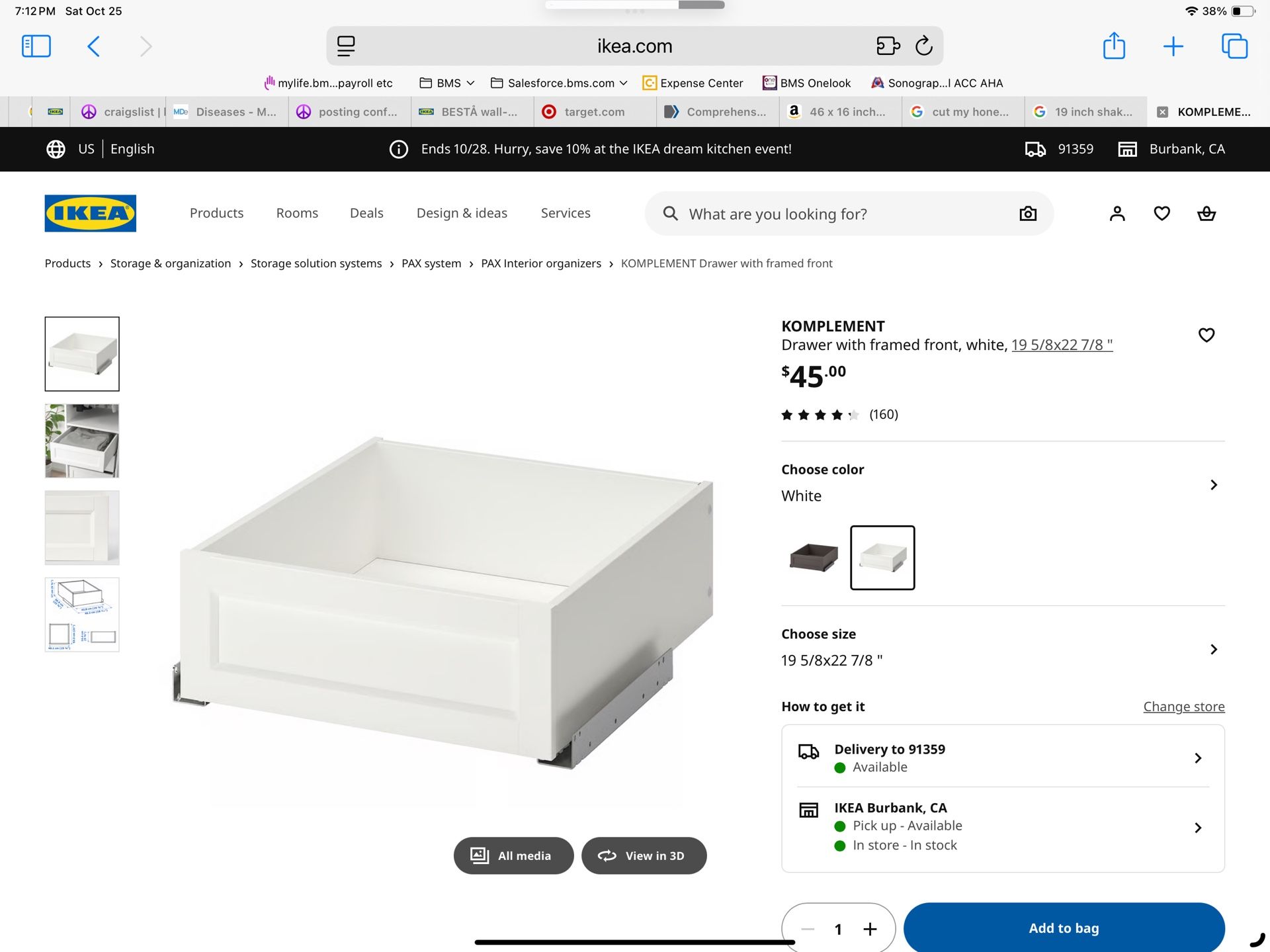Click the Change store link
The width and height of the screenshot is (1270, 952).
(x=1183, y=706)
